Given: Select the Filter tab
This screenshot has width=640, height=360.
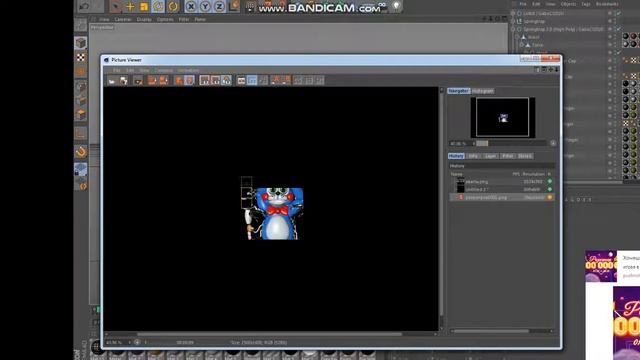Looking at the screenshot, I should click(507, 156).
